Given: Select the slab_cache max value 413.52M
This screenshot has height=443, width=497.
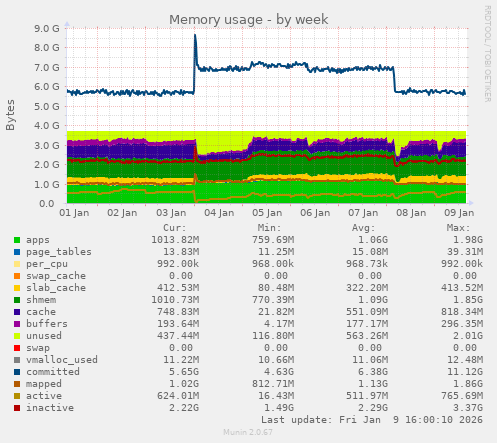Looking at the screenshot, I should pyautogui.click(x=462, y=288).
